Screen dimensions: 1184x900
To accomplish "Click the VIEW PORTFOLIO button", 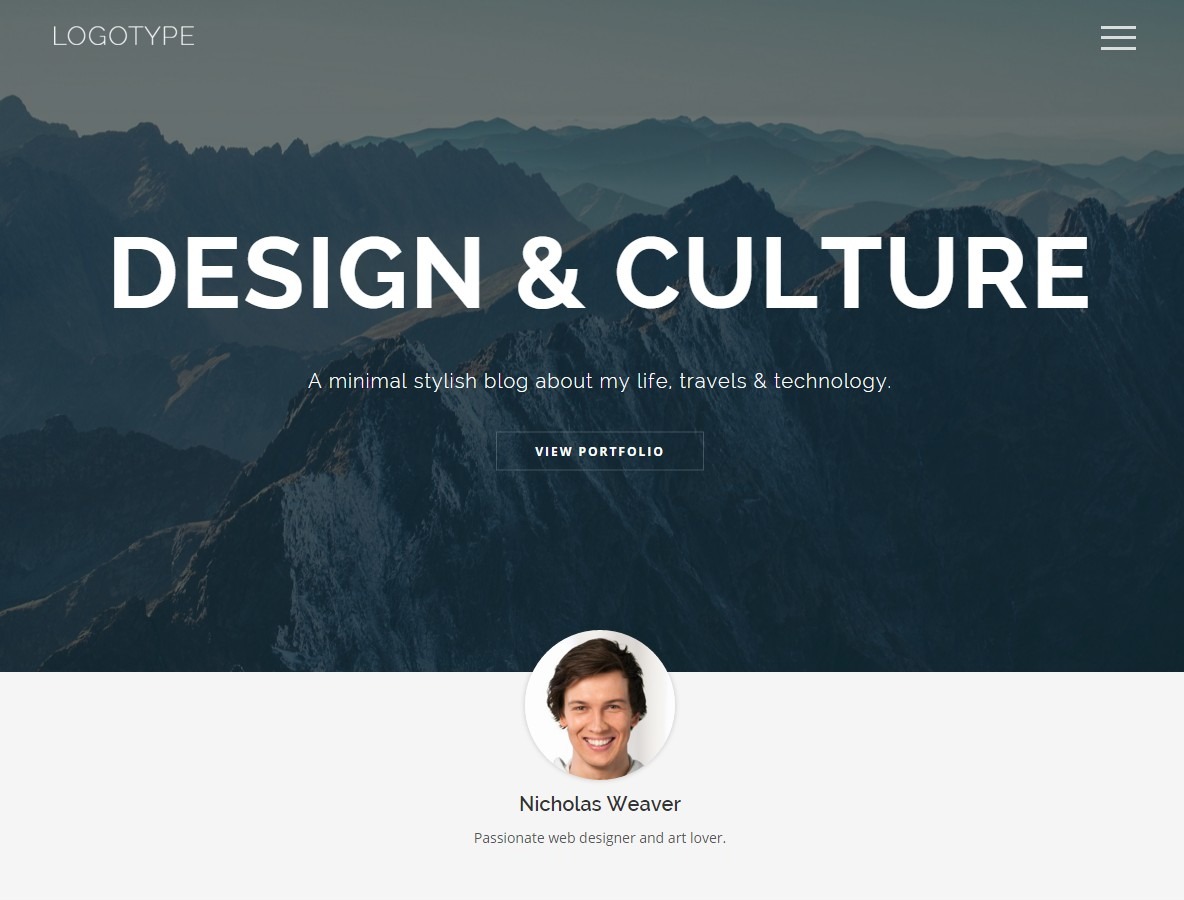I will [x=600, y=451].
